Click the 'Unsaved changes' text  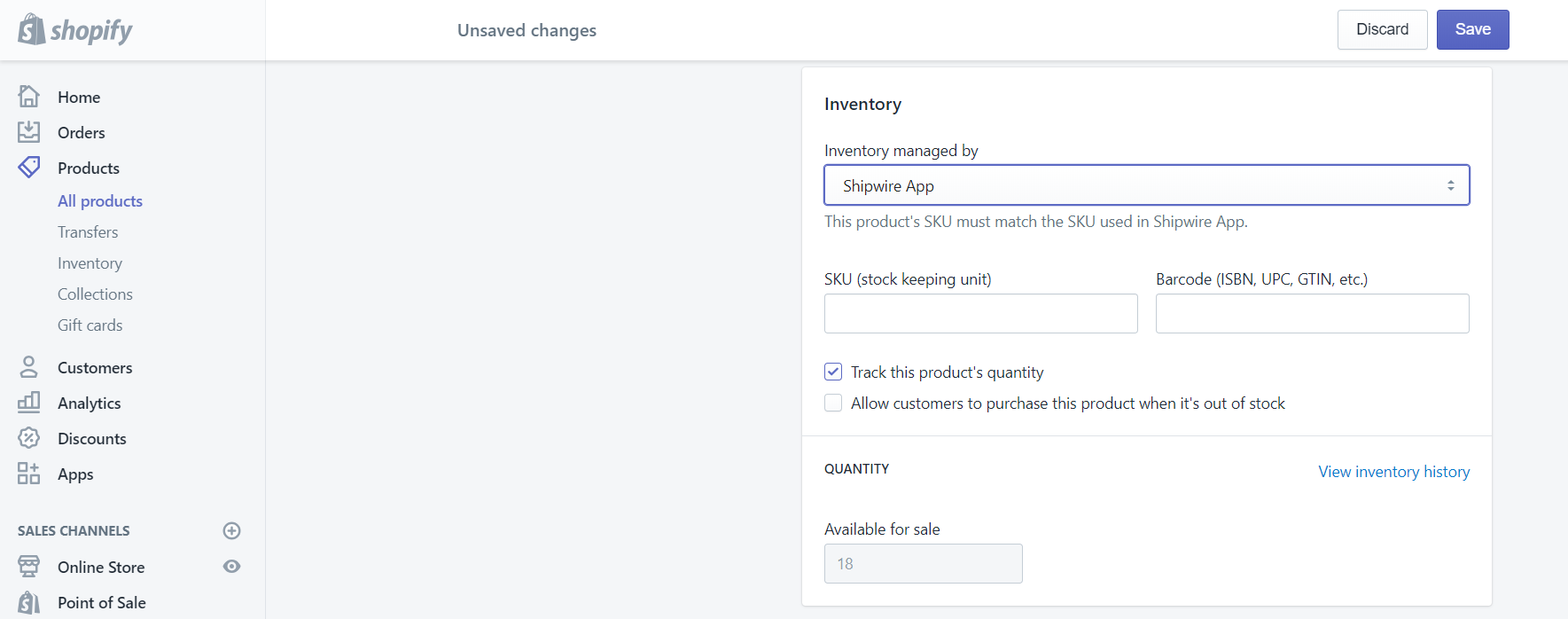click(527, 30)
